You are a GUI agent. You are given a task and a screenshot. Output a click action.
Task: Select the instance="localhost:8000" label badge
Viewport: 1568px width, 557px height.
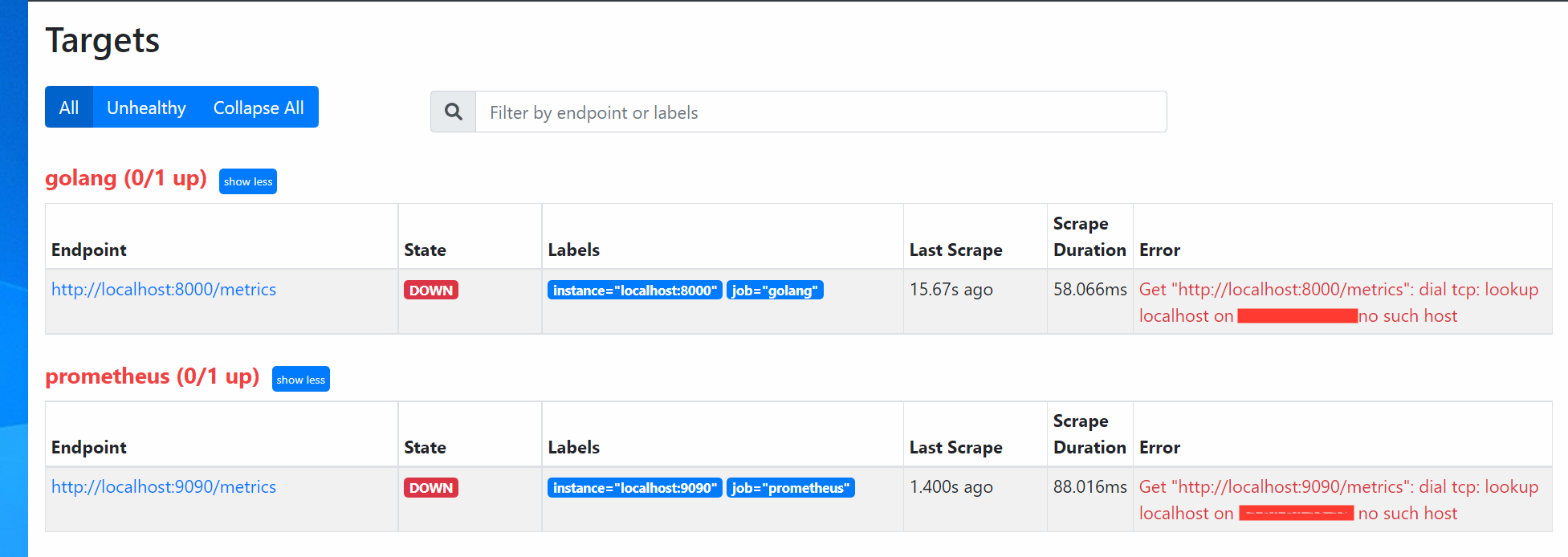634,290
